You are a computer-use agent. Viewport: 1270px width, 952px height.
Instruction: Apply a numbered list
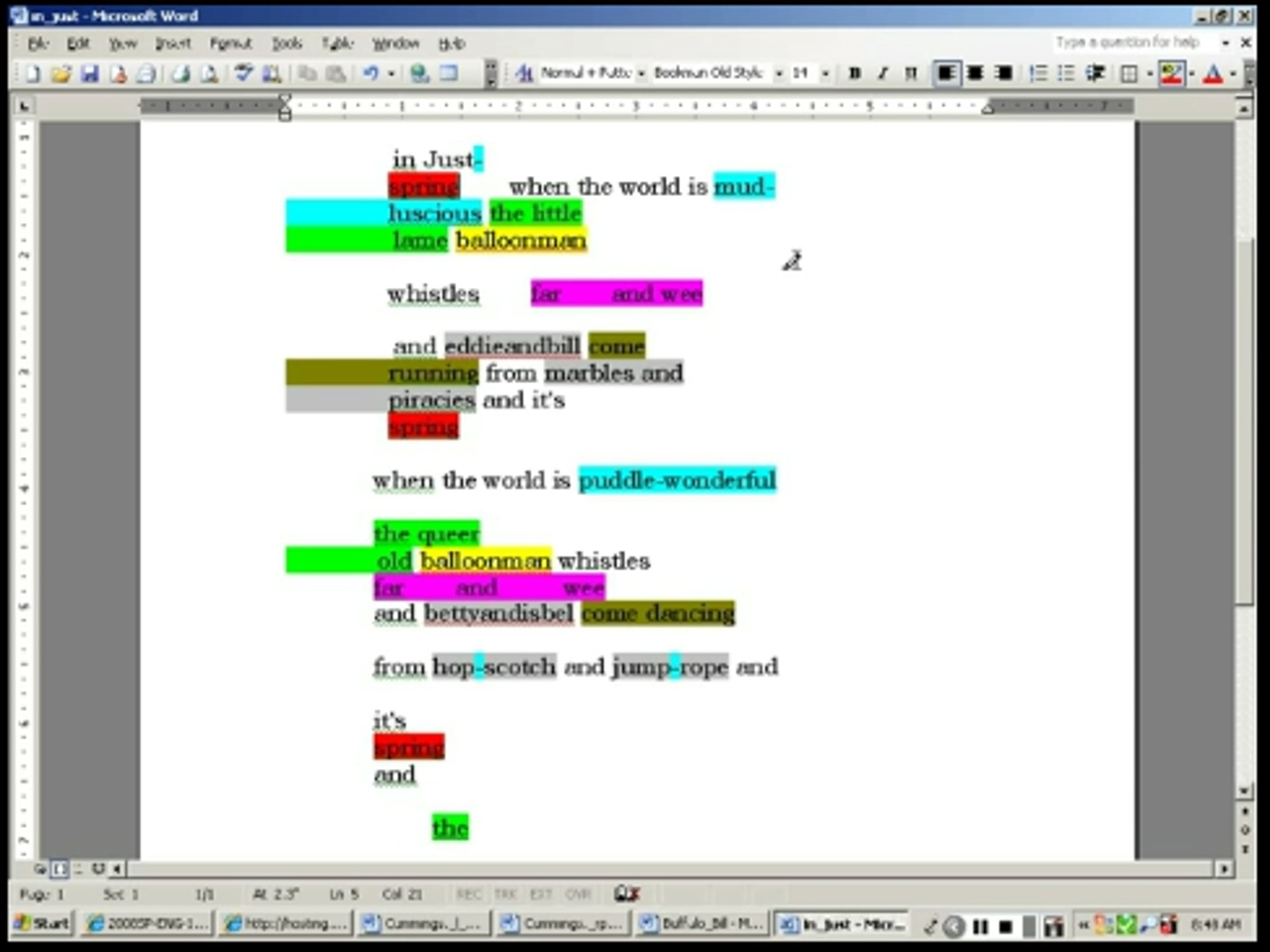(1038, 74)
